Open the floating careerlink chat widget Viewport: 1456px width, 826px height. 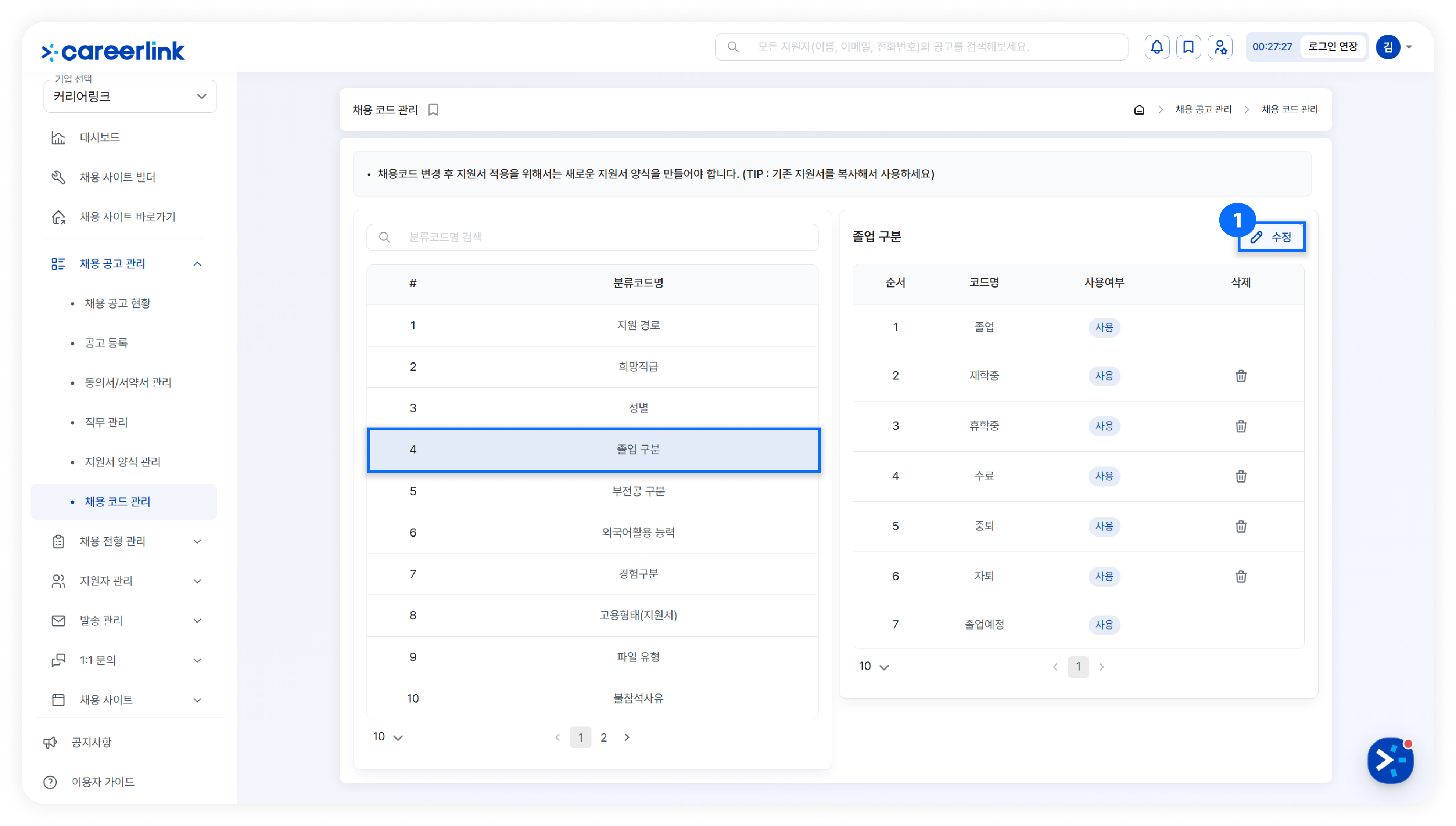tap(1389, 760)
